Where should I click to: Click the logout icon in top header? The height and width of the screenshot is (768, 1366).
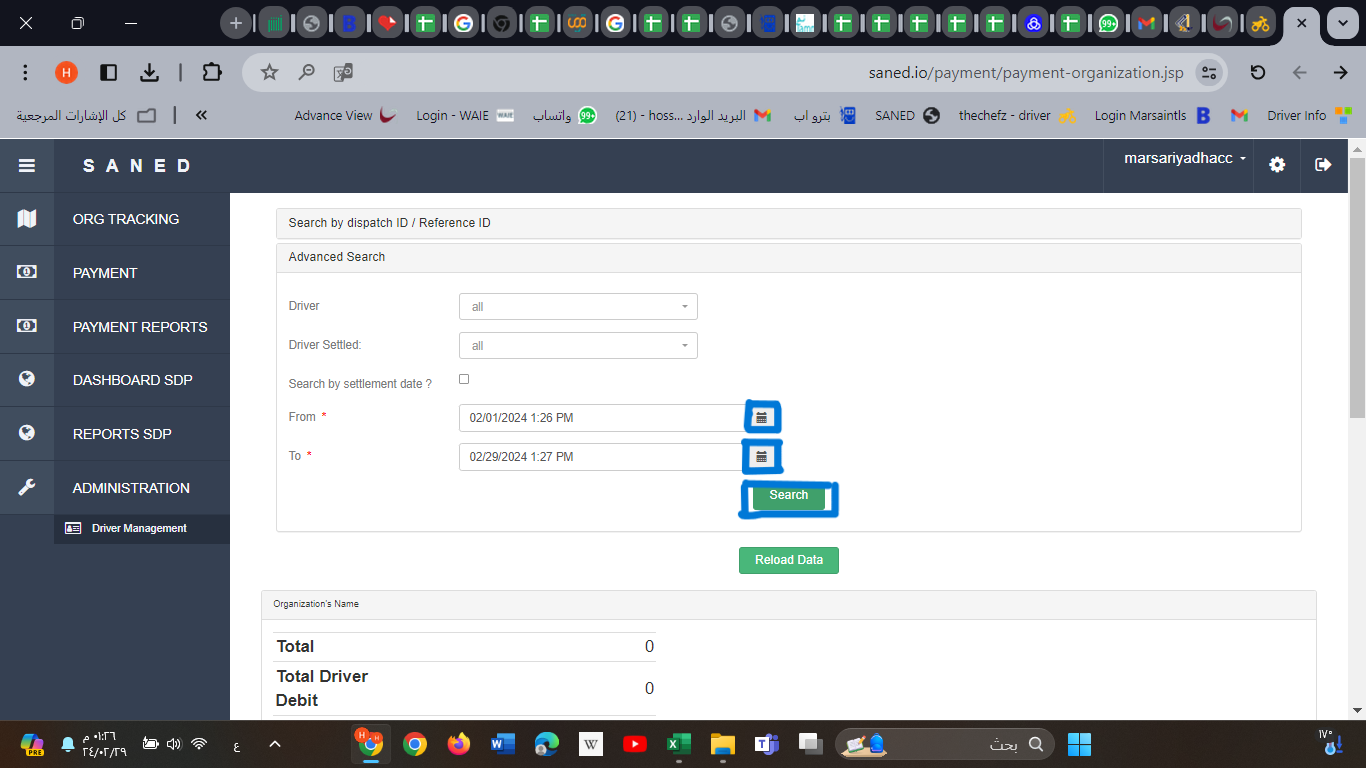[1323, 165]
